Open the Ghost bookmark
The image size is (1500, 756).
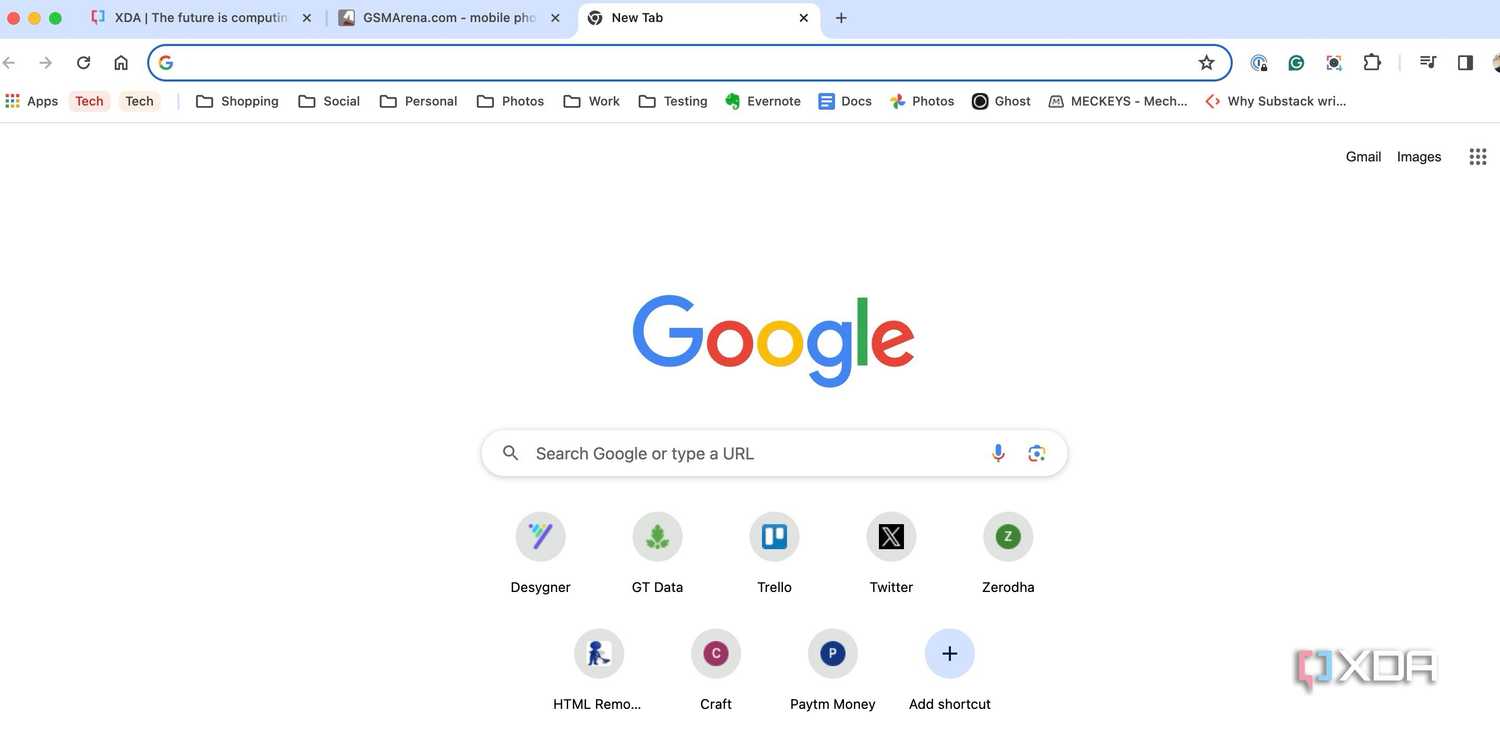pos(1001,101)
